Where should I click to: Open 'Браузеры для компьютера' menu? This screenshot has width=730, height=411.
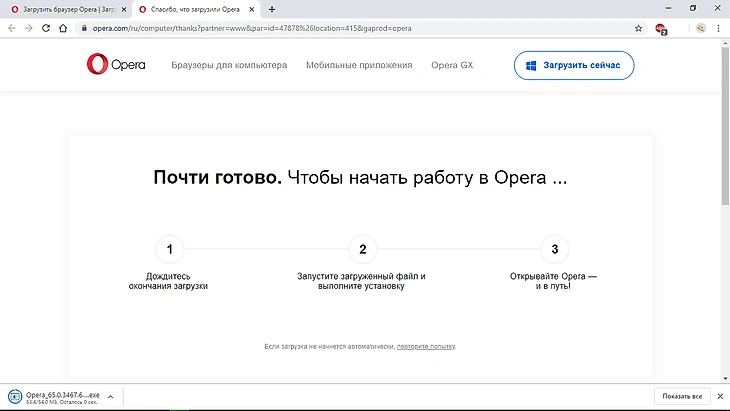pos(229,65)
